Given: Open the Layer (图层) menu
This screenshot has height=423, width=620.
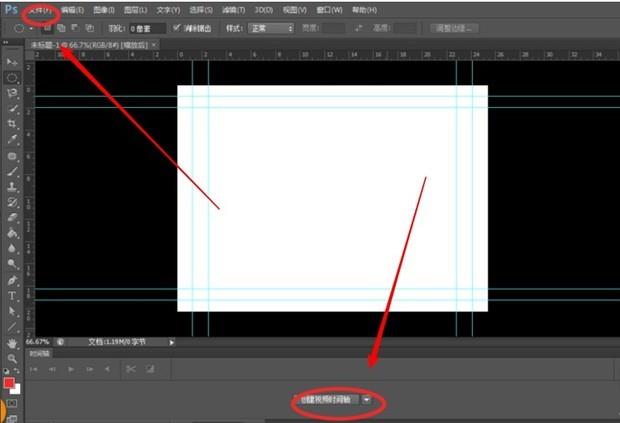Looking at the screenshot, I should point(135,10).
